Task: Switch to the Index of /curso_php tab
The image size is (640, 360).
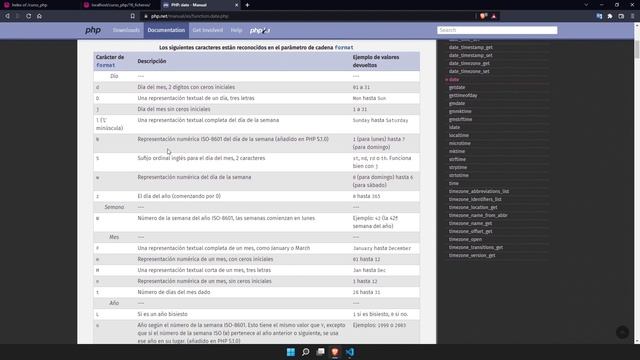Action: [39, 5]
